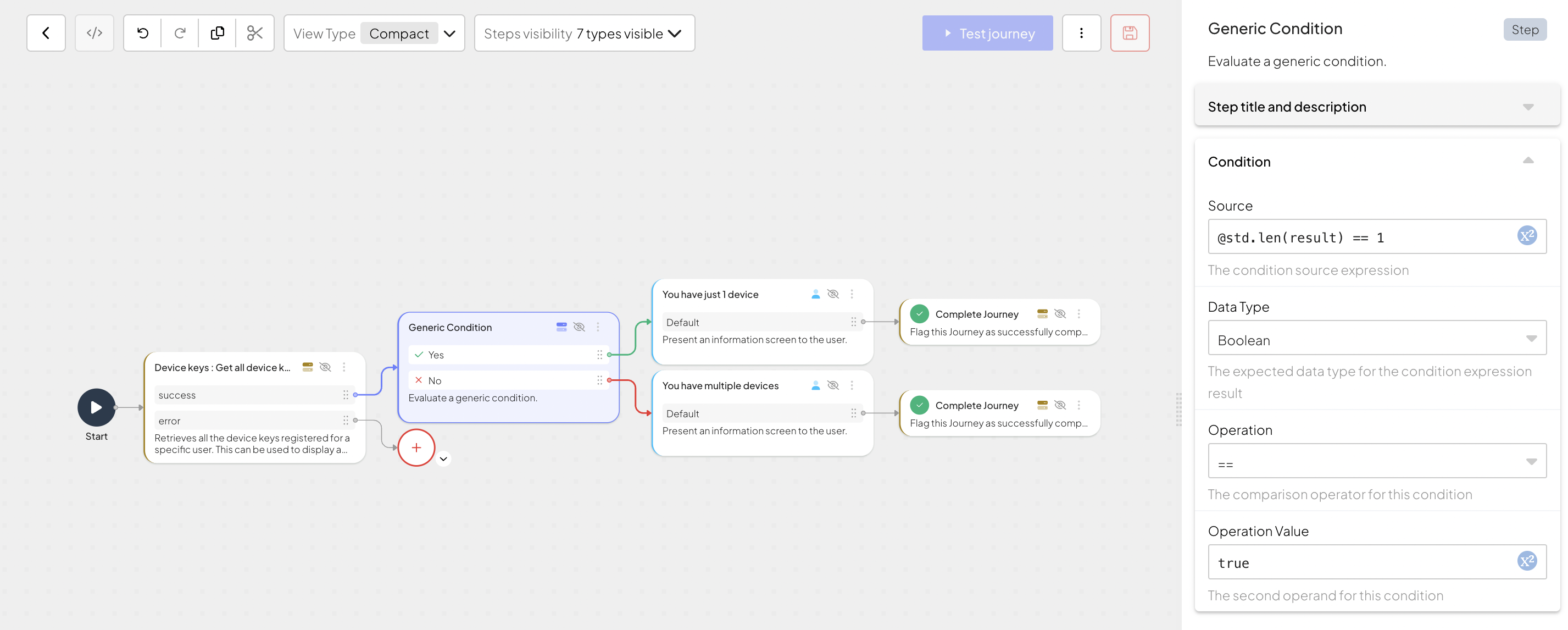Click the red save journey icon
The image size is (1568, 630).
(x=1129, y=33)
